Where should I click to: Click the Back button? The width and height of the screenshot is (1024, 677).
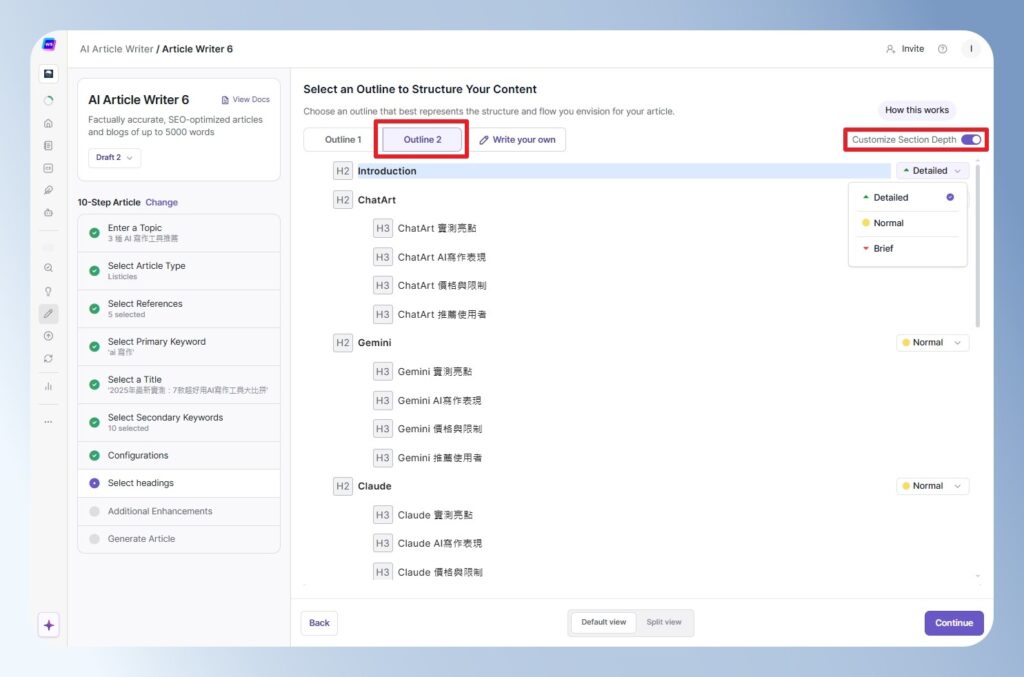pos(319,623)
